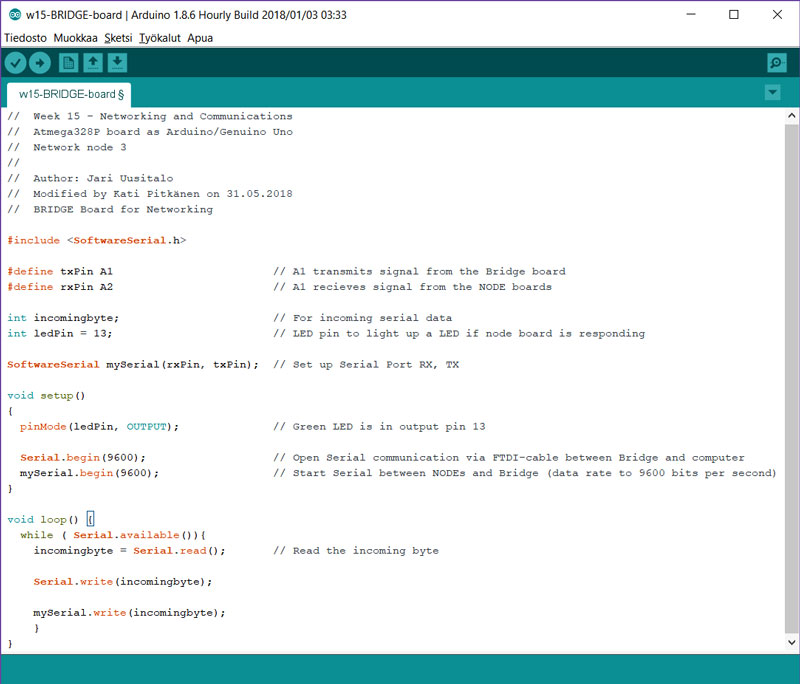Click 'incomingbyte = Serial.read();' statement

pos(130,551)
